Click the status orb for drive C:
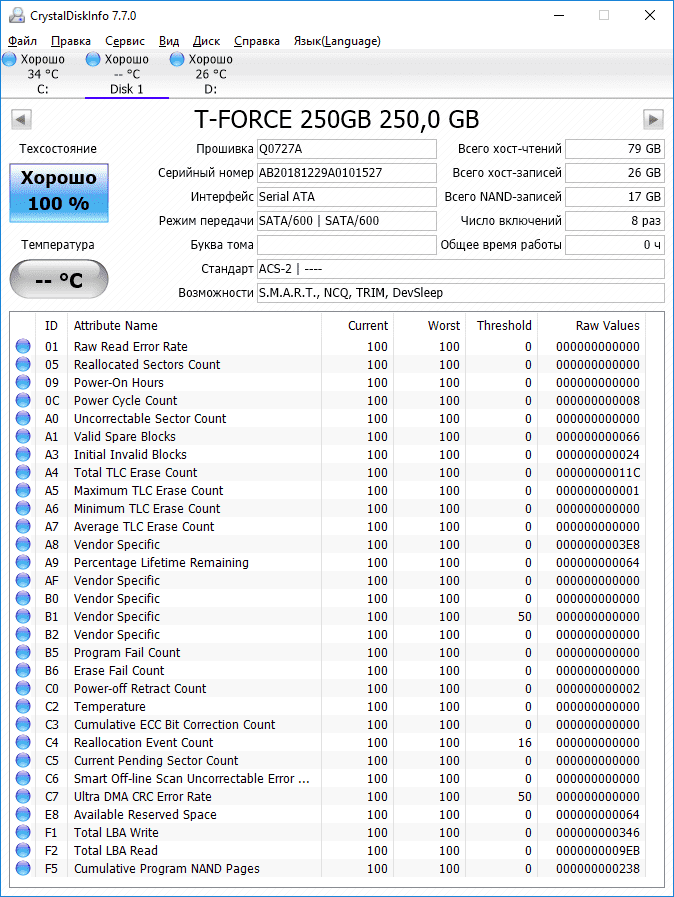674x897 pixels. (10, 60)
